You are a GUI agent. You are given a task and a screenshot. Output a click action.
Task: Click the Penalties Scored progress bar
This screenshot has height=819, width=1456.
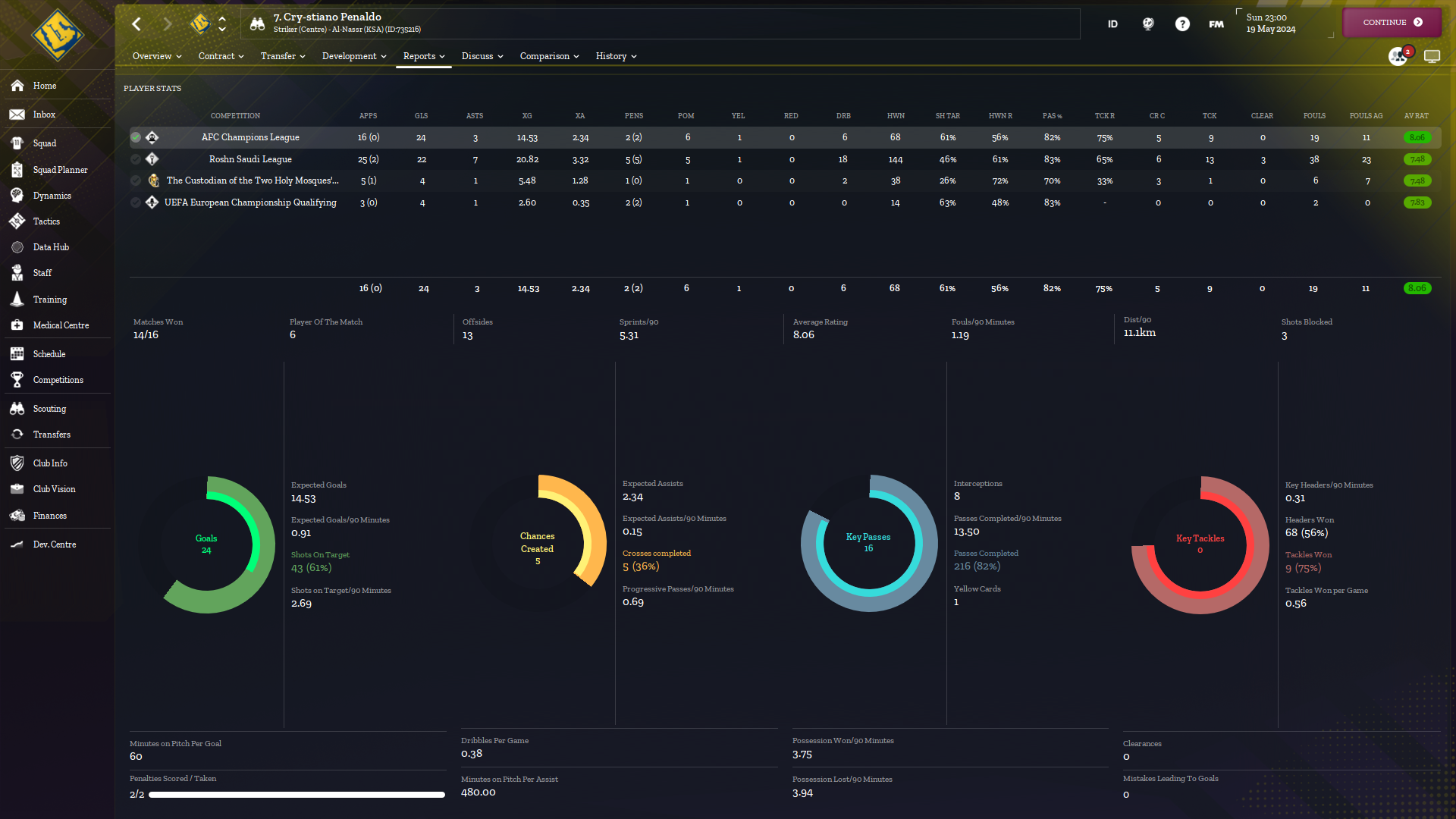coord(297,795)
